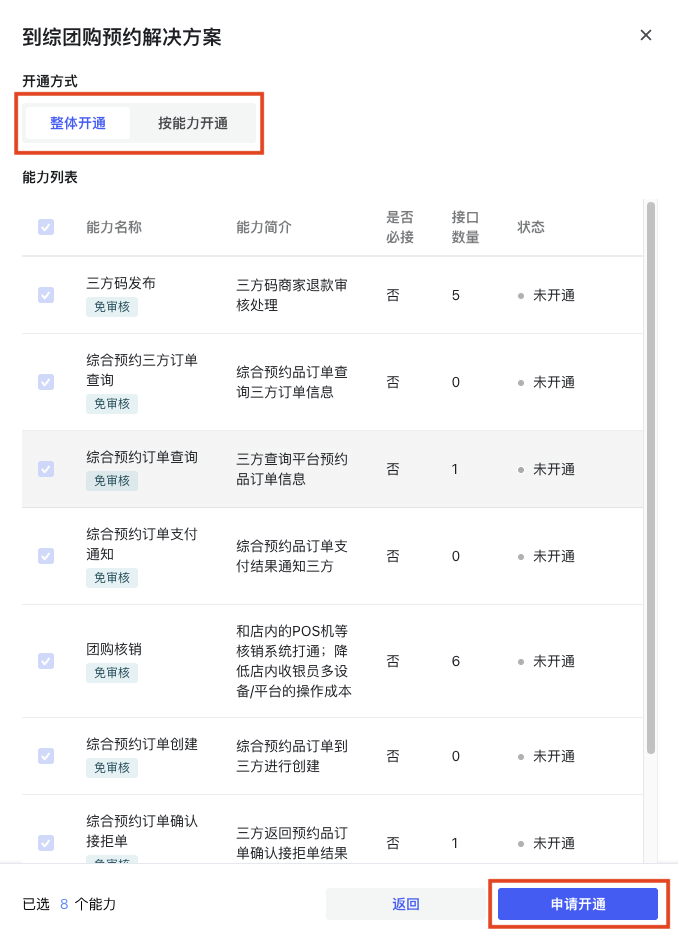
Task: Toggle checkbox for 三方码发布
Action: click(46, 295)
